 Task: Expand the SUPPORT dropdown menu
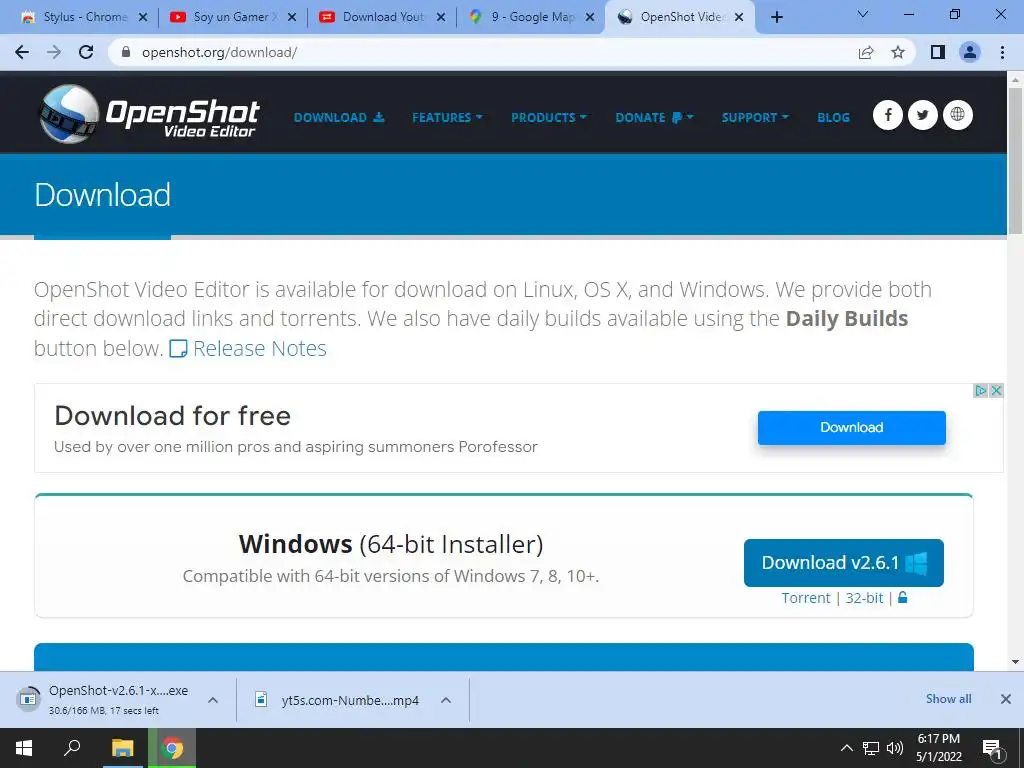[x=755, y=118]
